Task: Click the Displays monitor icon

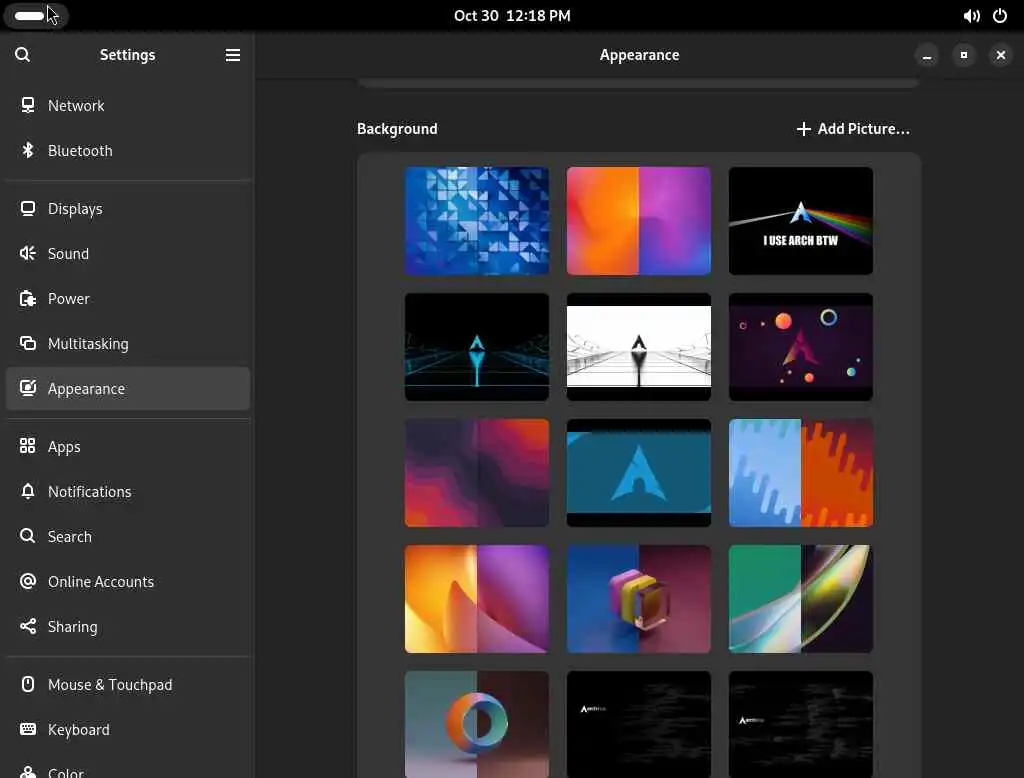Action: pos(27,208)
